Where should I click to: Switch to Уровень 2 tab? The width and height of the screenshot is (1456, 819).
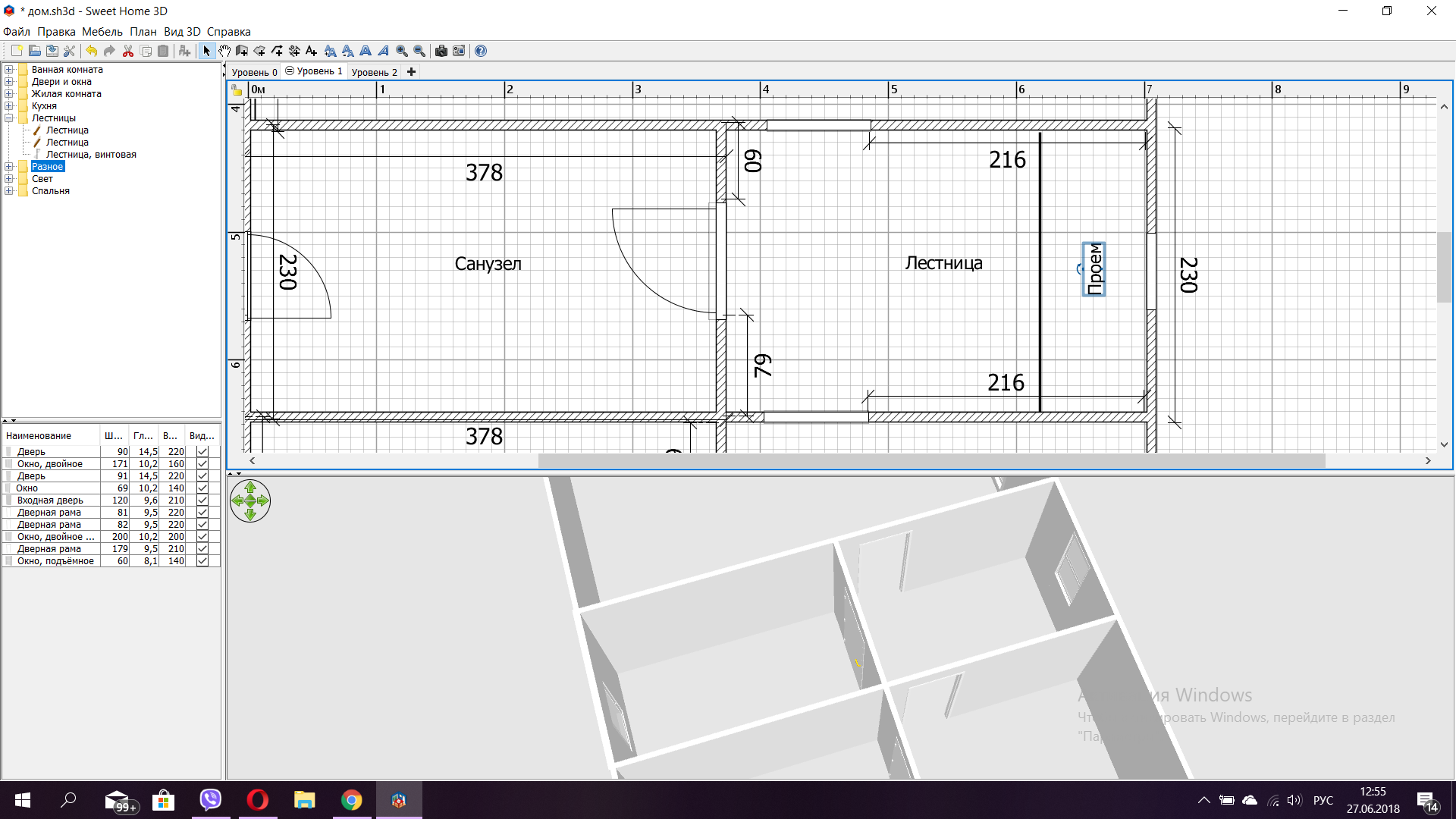(x=374, y=72)
